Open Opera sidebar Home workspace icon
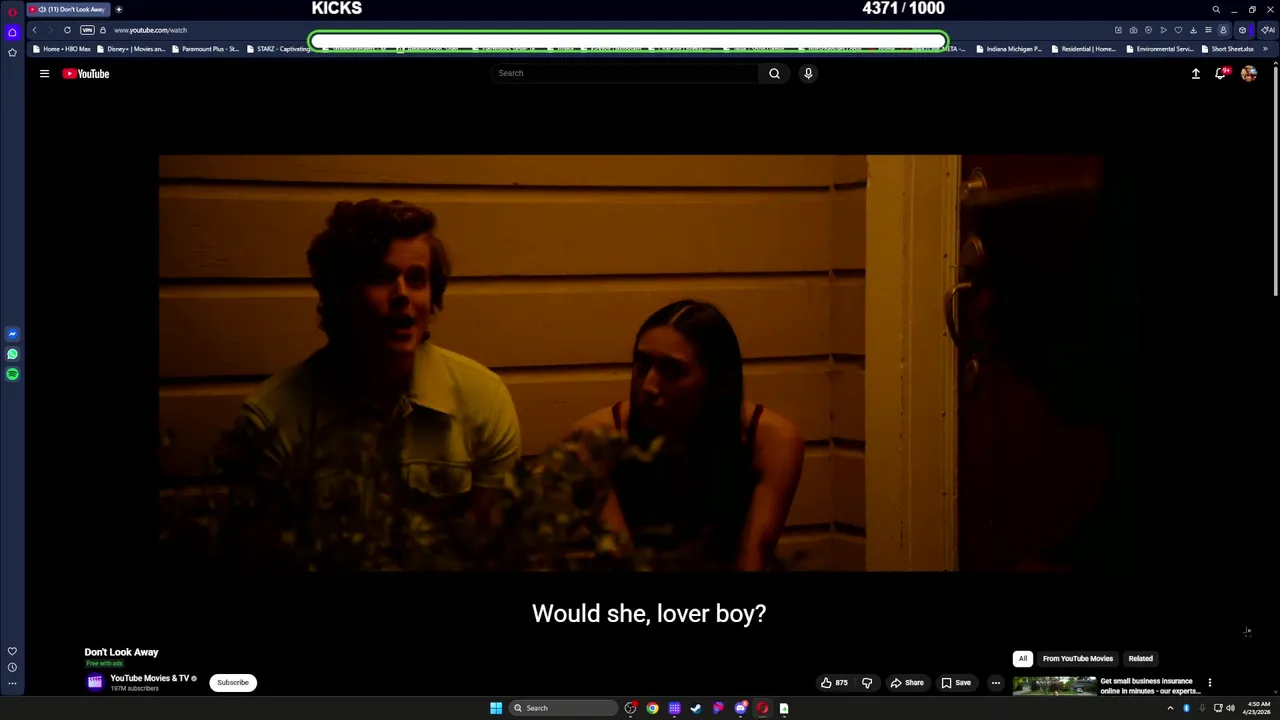Screen dimensions: 1280x720 point(12,32)
